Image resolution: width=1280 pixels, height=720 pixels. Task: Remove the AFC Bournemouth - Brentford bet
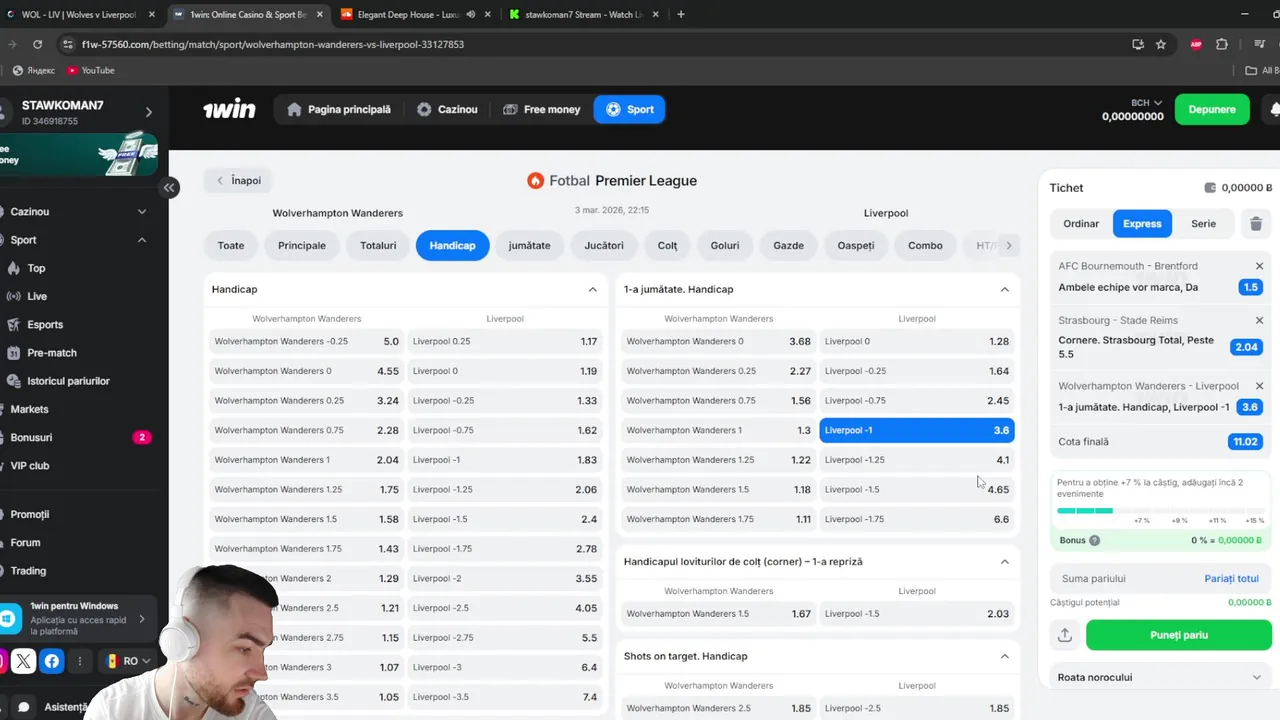coord(1259,266)
